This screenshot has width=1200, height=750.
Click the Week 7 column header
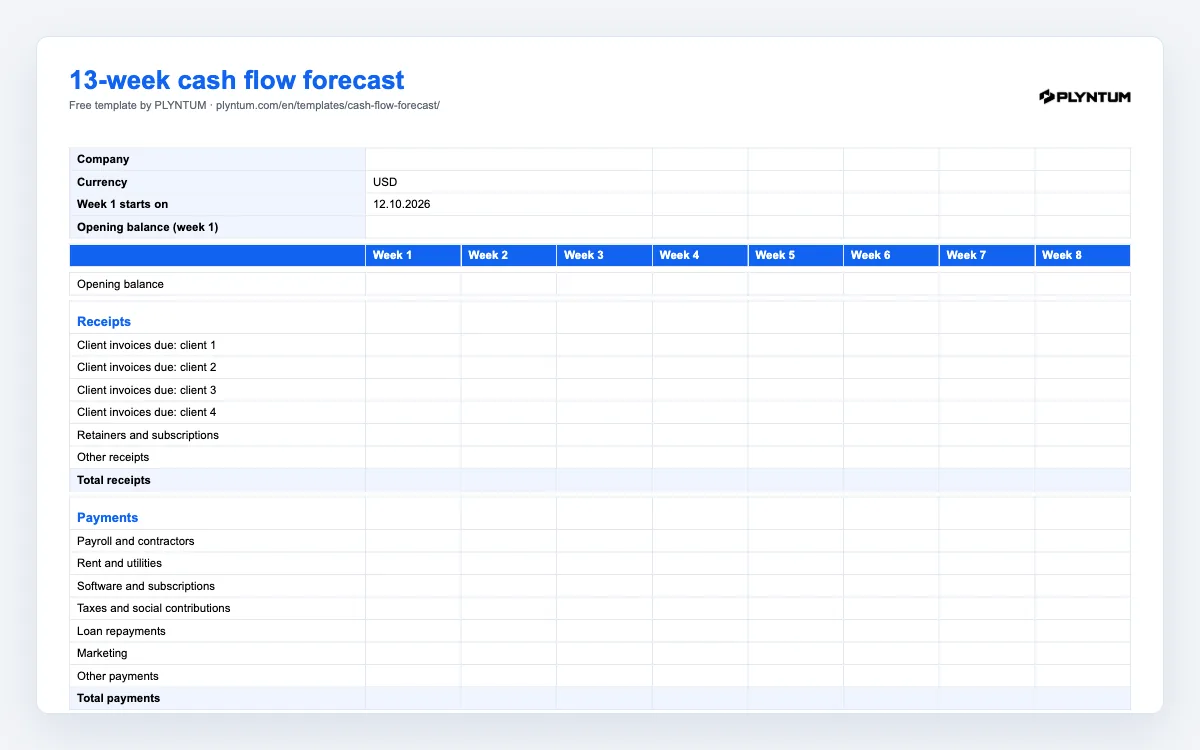click(986, 255)
